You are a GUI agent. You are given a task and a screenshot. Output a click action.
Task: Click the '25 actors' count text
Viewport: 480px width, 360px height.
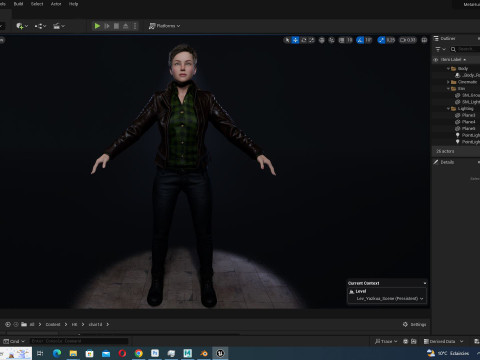(445, 151)
